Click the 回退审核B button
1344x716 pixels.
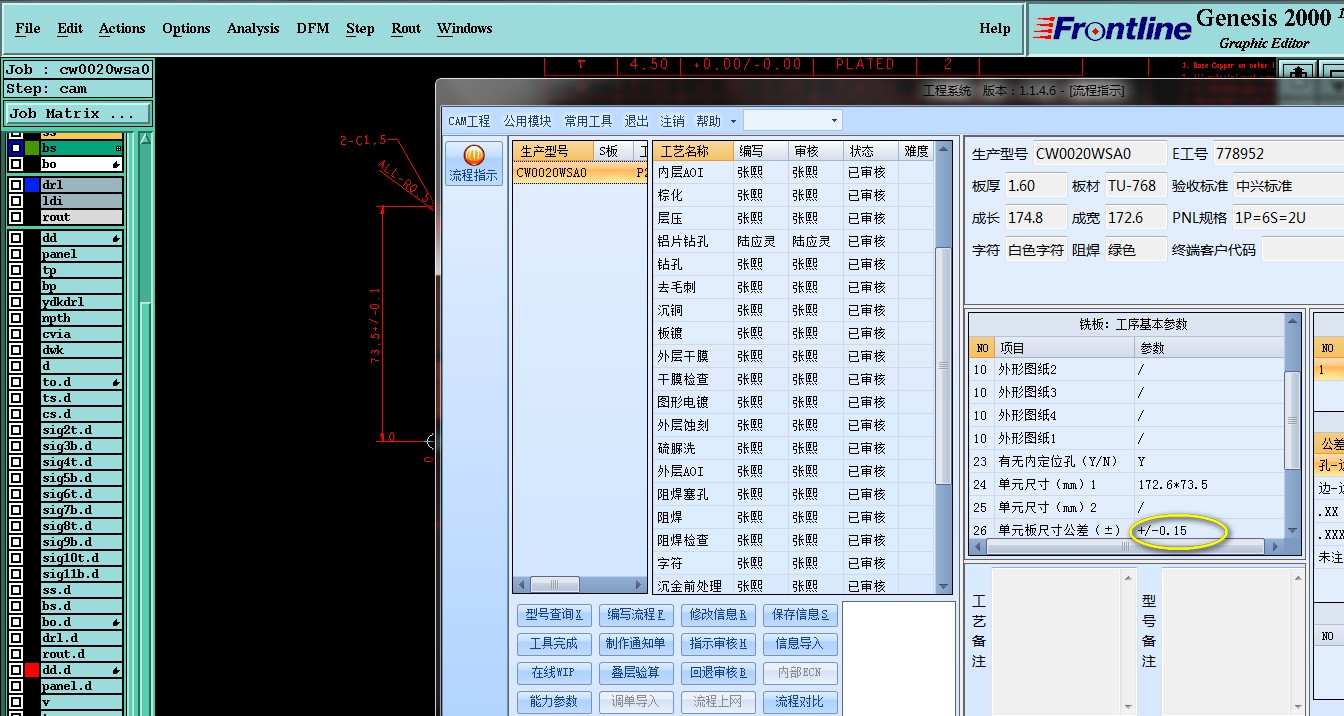pos(718,672)
